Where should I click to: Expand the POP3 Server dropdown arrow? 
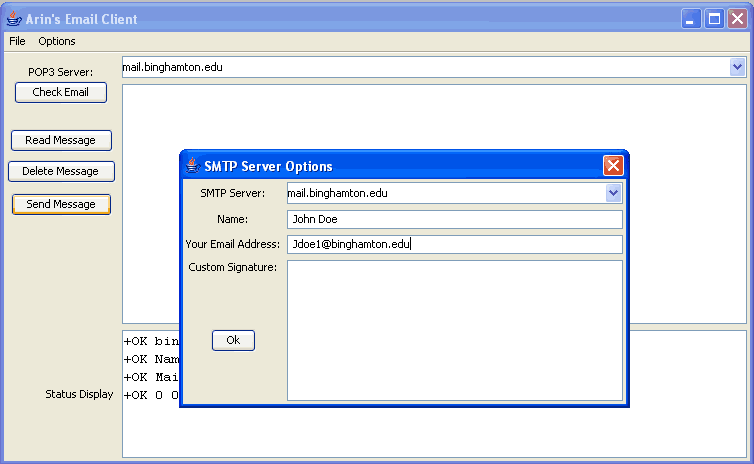click(x=738, y=67)
